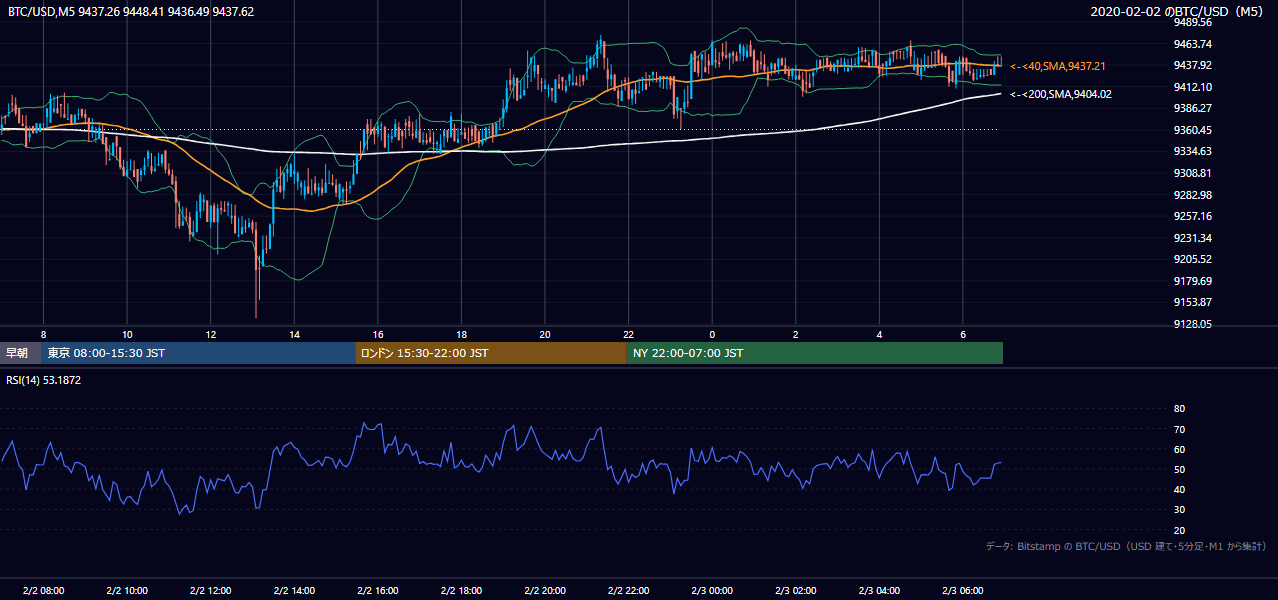Click price axis value 9360.45
This screenshot has height=600, width=1278.
click(x=1192, y=130)
